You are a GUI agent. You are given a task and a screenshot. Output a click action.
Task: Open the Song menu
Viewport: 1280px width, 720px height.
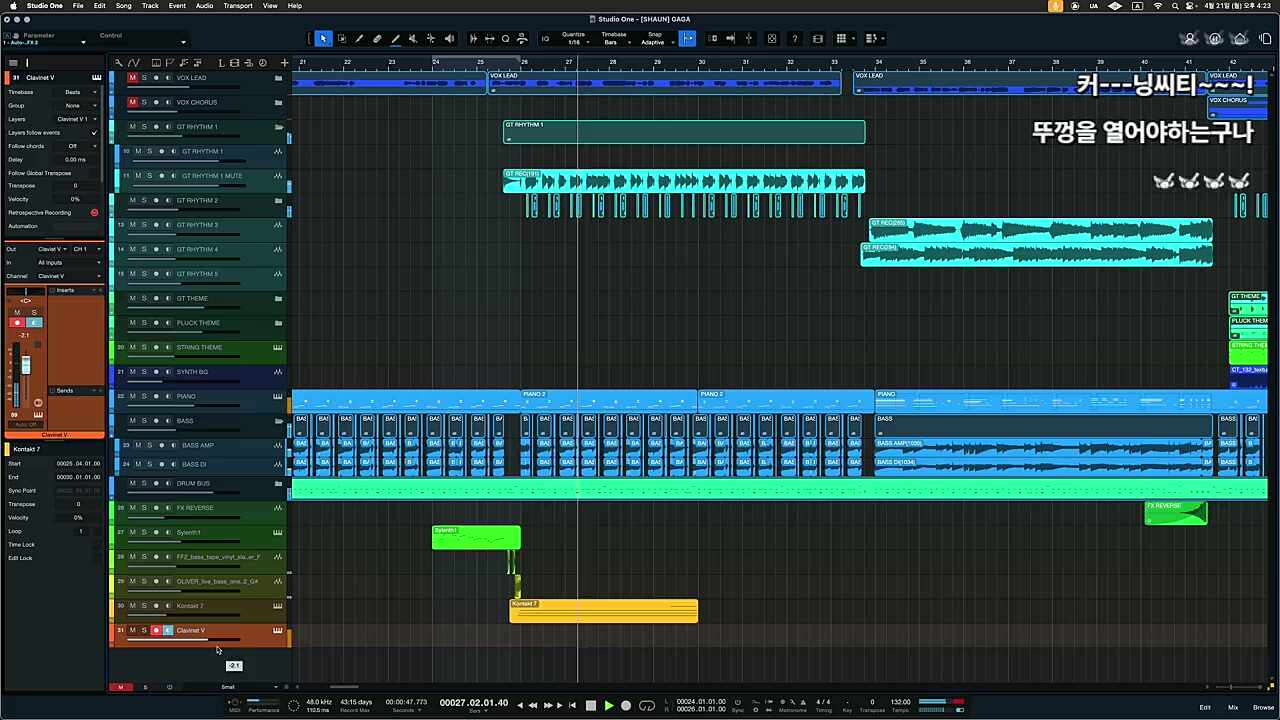point(123,6)
